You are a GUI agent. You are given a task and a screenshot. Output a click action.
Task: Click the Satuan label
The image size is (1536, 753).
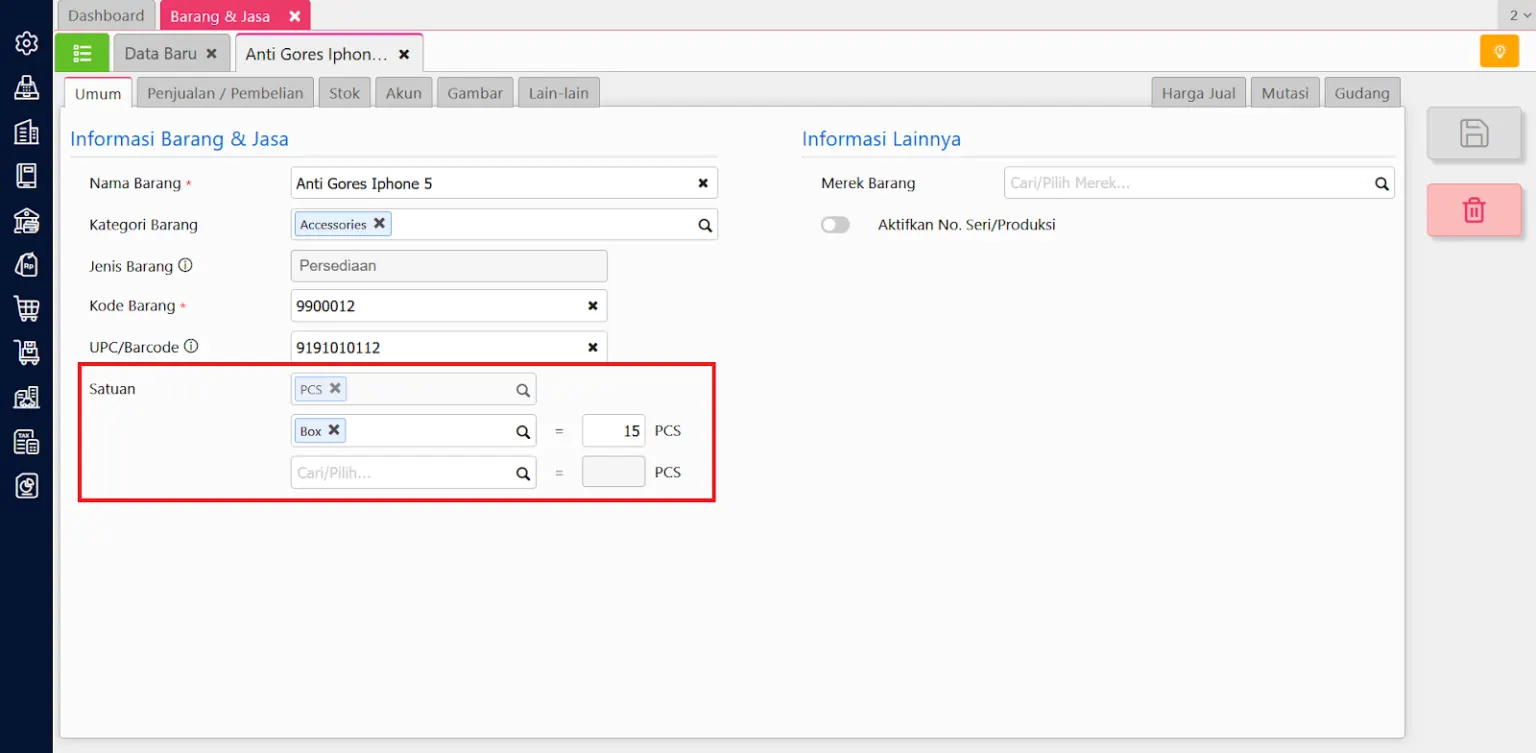[x=112, y=389]
